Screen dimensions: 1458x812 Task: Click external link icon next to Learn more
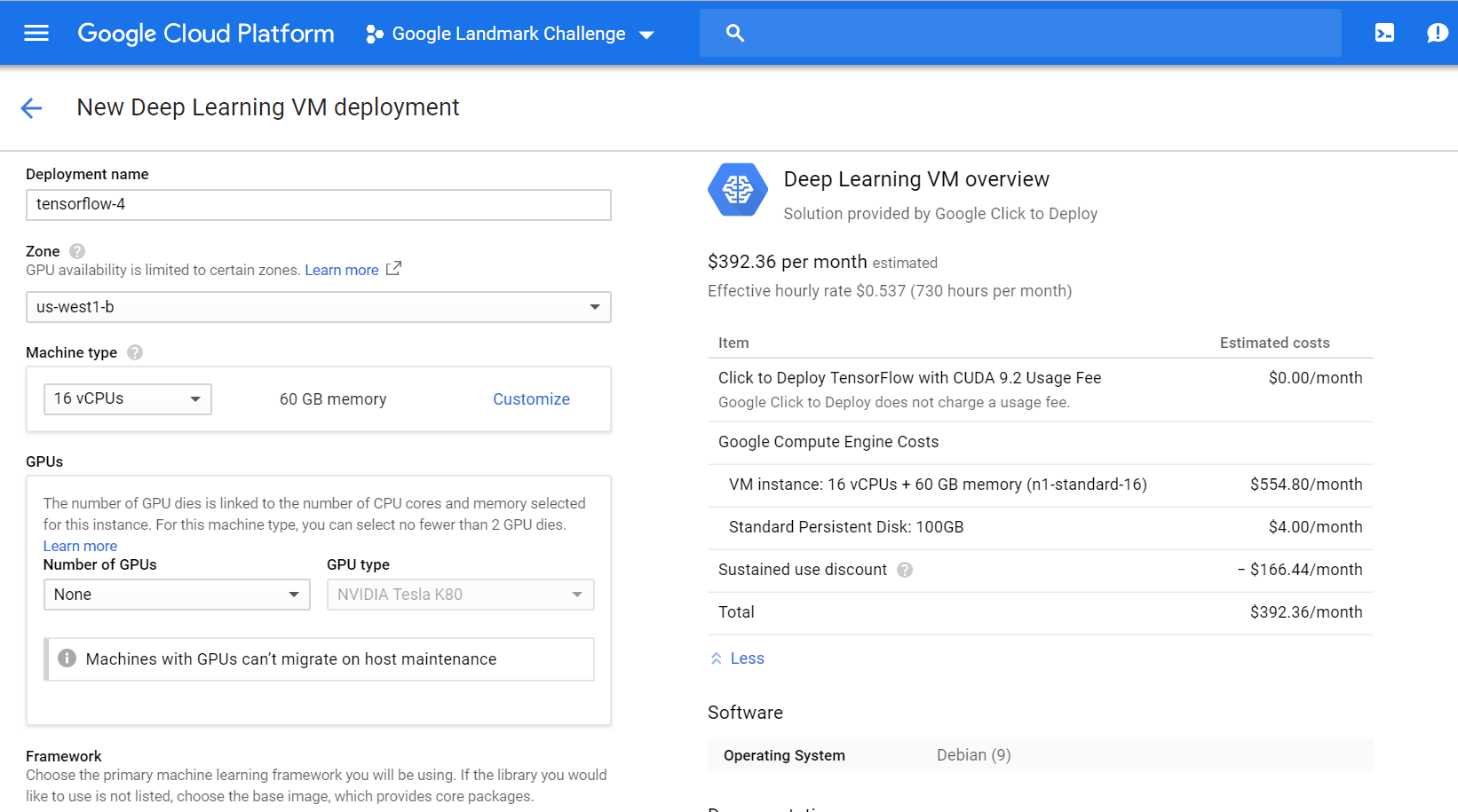point(393,268)
